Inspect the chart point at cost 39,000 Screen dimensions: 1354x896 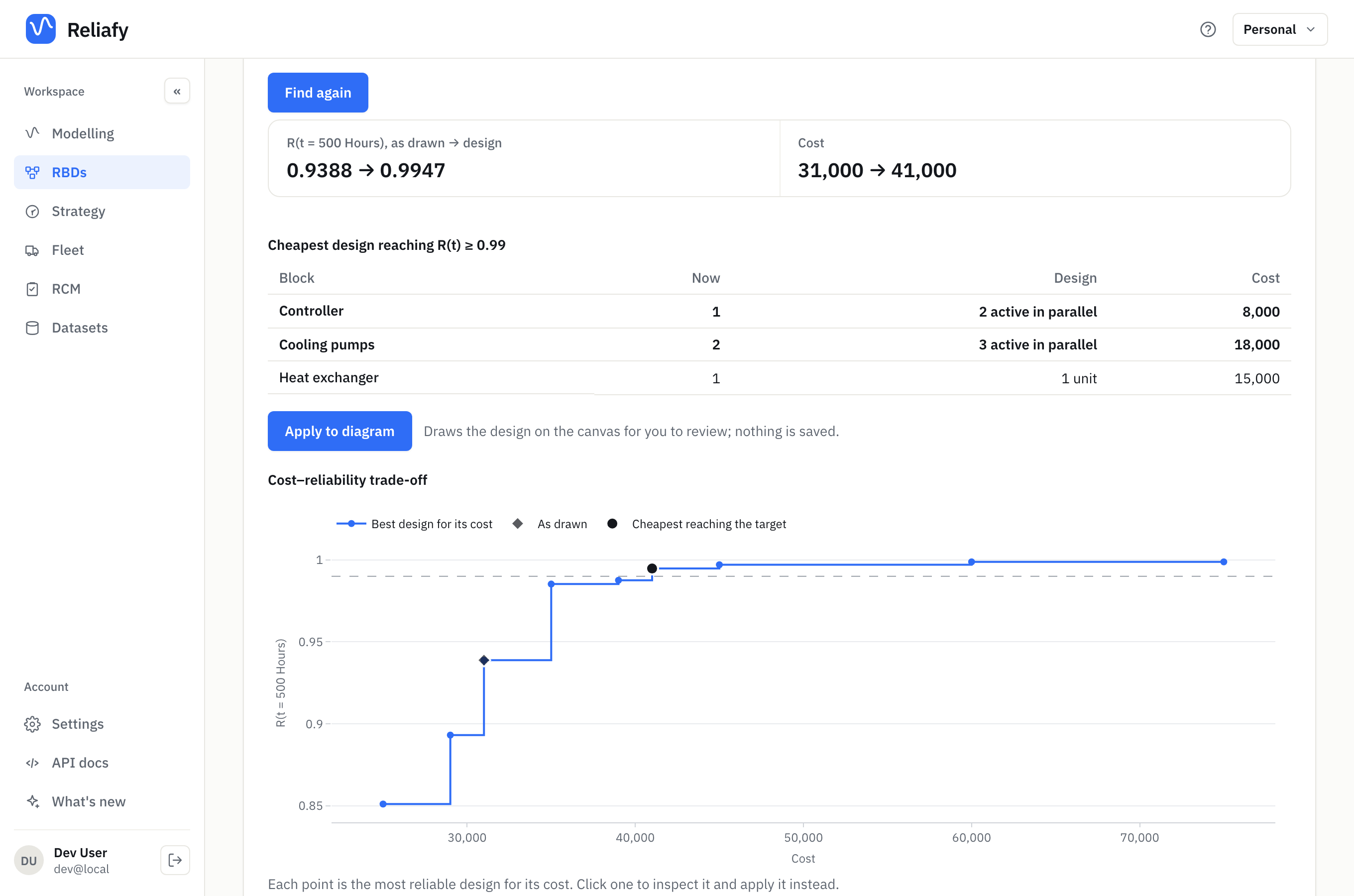tap(618, 580)
